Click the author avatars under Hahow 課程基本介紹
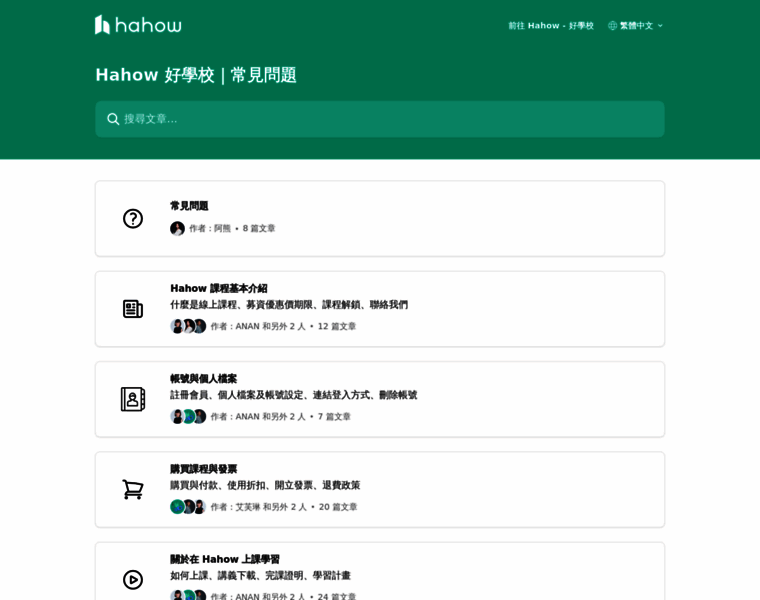Image resolution: width=760 pixels, height=600 pixels. tap(188, 326)
